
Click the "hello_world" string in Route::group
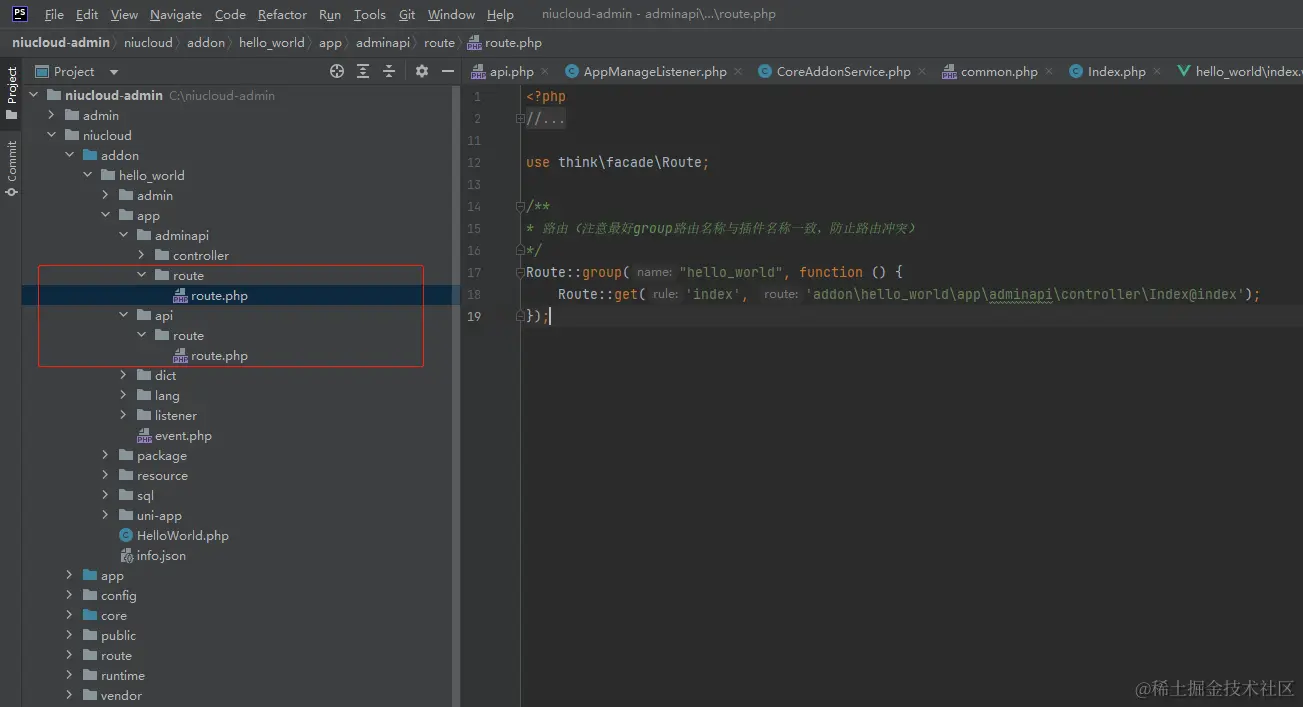(x=733, y=272)
